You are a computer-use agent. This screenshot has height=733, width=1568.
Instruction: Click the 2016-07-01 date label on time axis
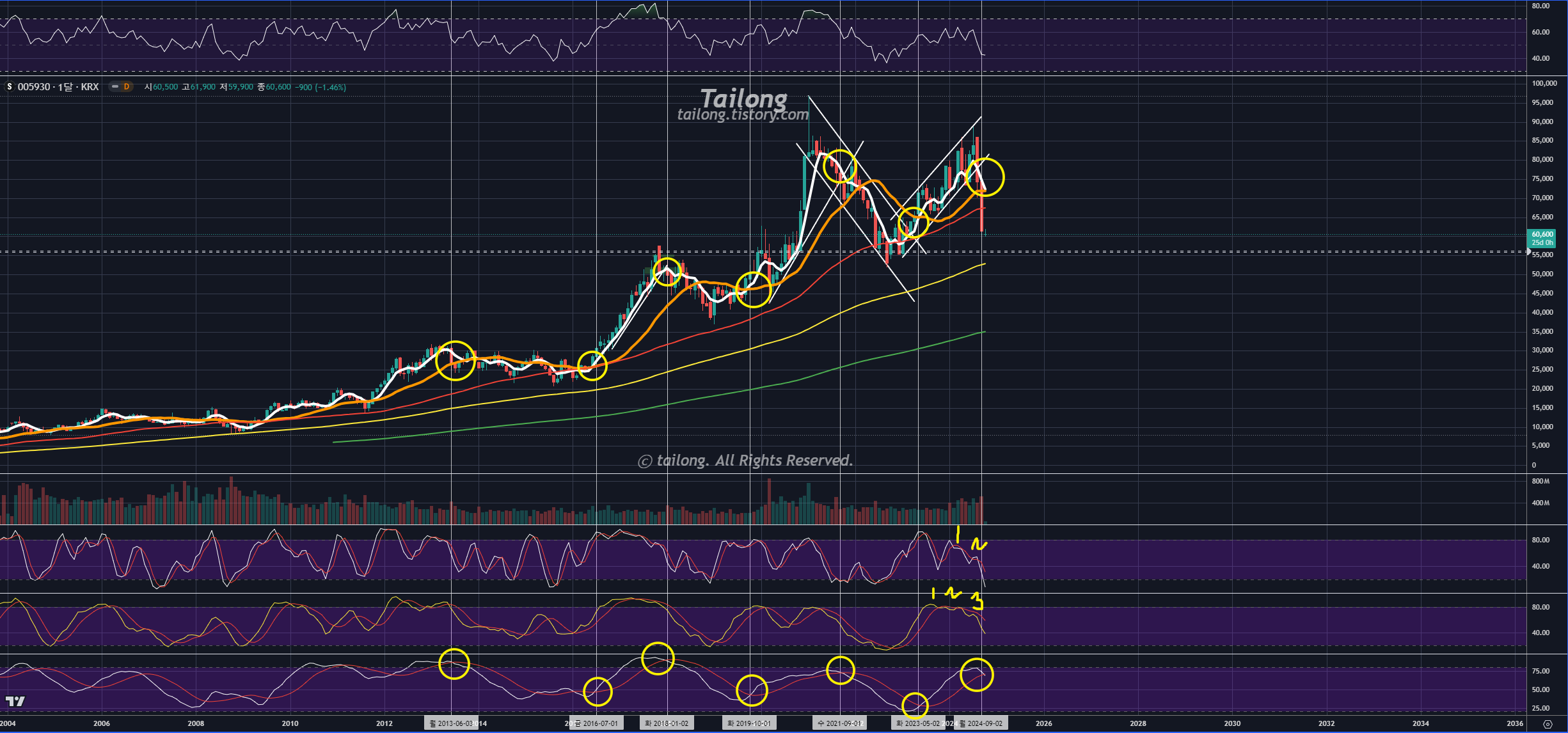(x=596, y=723)
